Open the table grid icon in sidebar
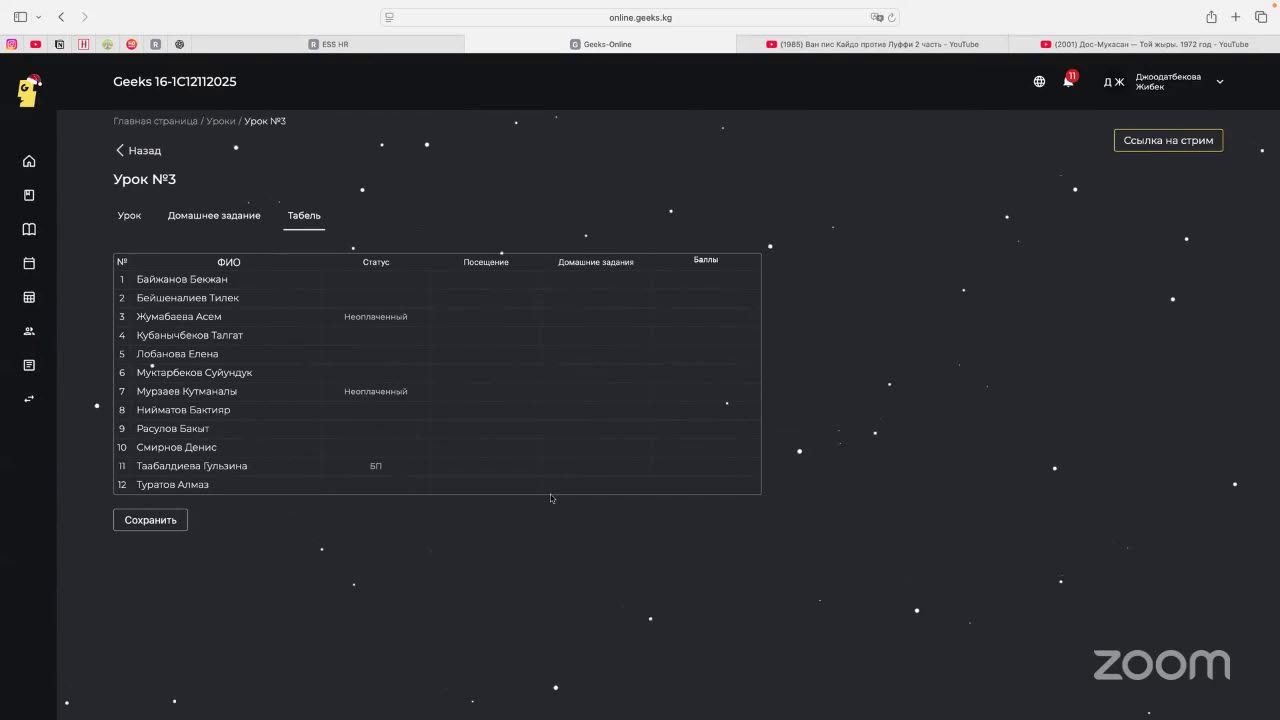This screenshot has width=1280, height=720. pyautogui.click(x=29, y=297)
